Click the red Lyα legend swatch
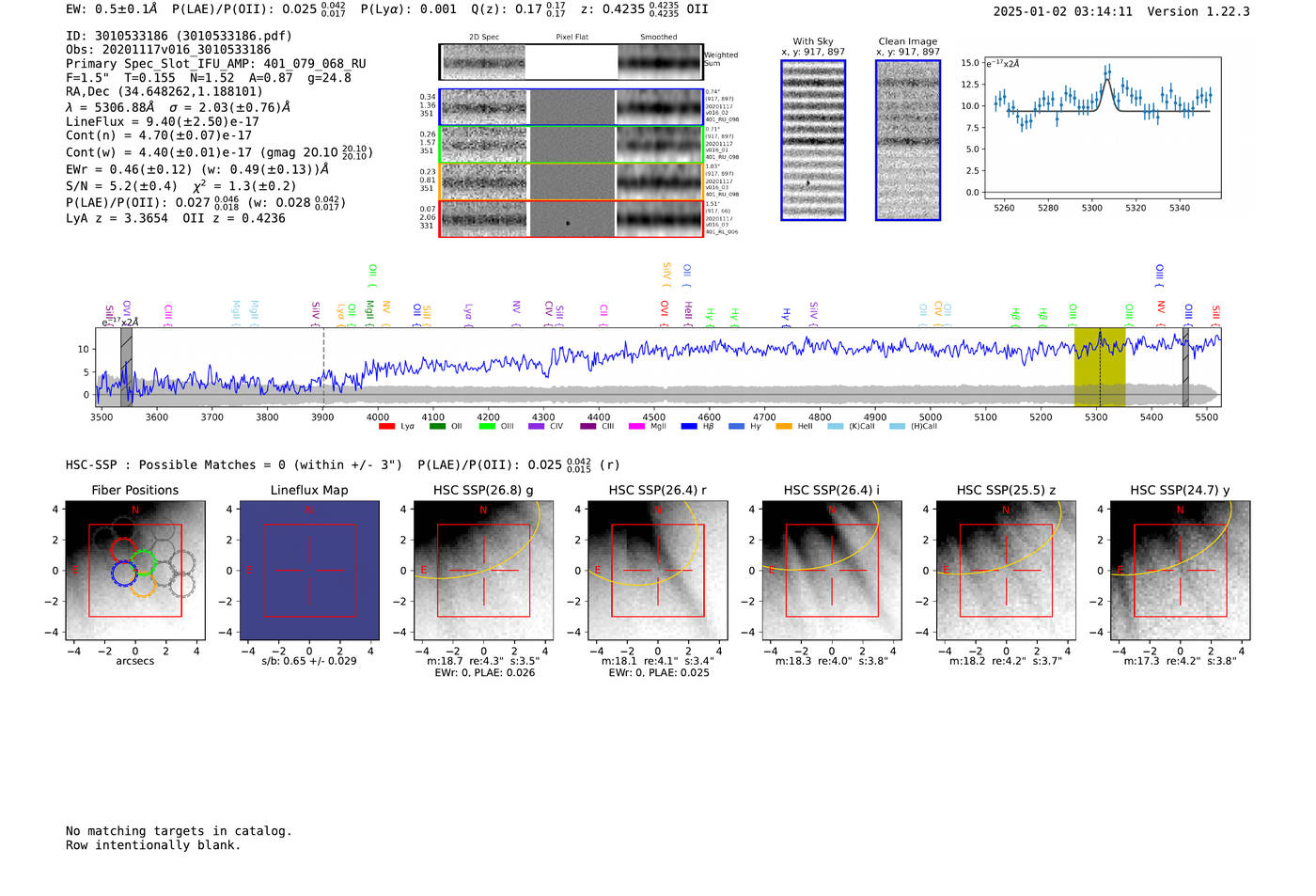1316x896 pixels. coord(386,427)
